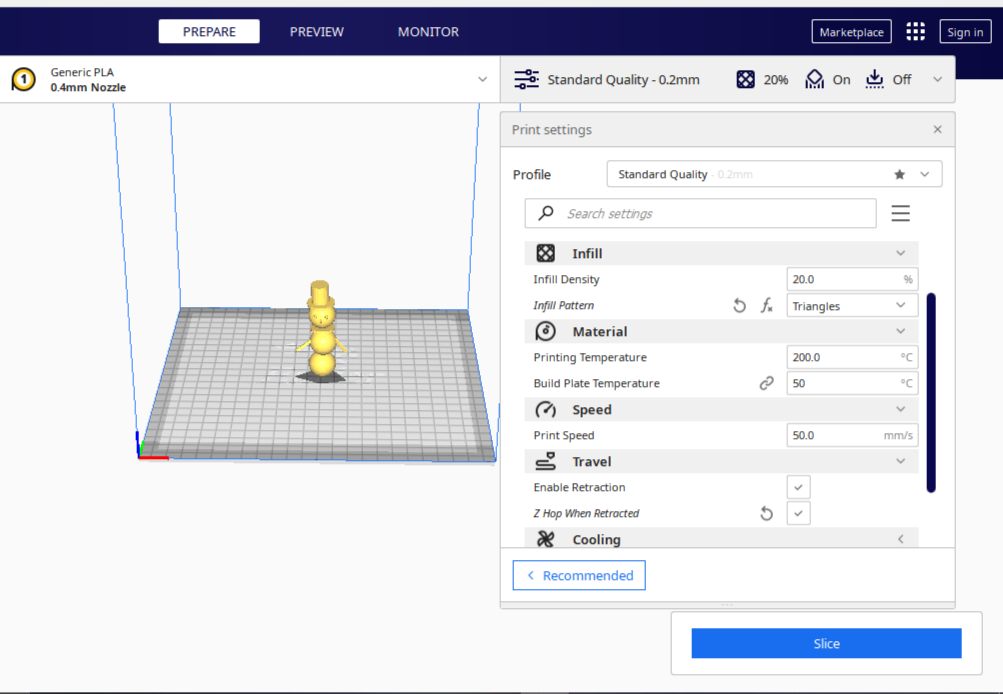Open the Infill Pattern Triangles dropdown
1003x694 pixels.
point(852,306)
